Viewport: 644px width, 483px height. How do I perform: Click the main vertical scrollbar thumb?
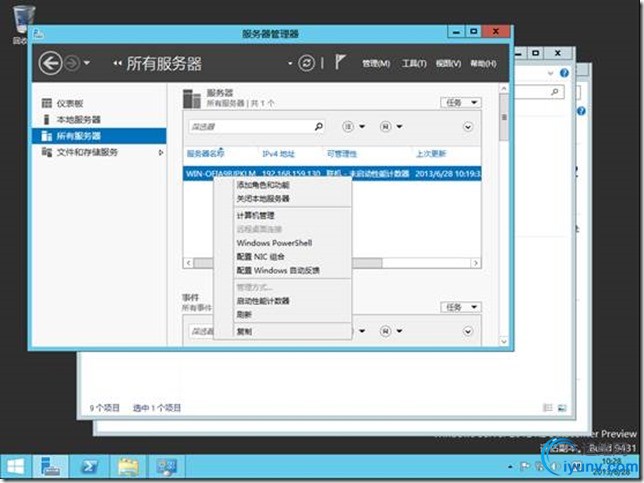[x=504, y=117]
